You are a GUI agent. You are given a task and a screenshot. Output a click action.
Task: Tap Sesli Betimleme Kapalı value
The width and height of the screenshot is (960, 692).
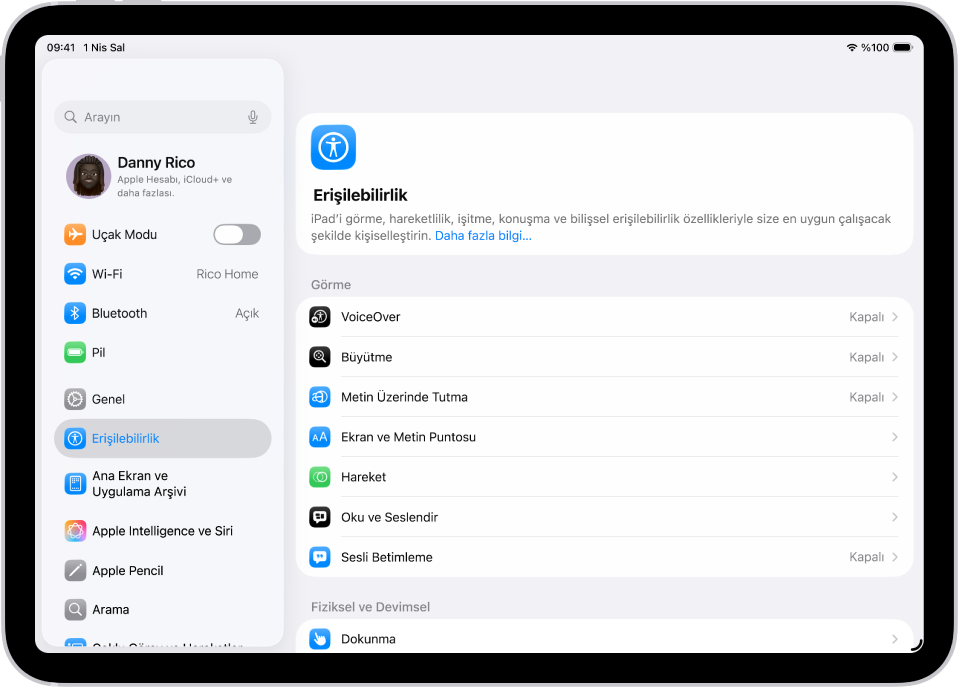coord(866,557)
